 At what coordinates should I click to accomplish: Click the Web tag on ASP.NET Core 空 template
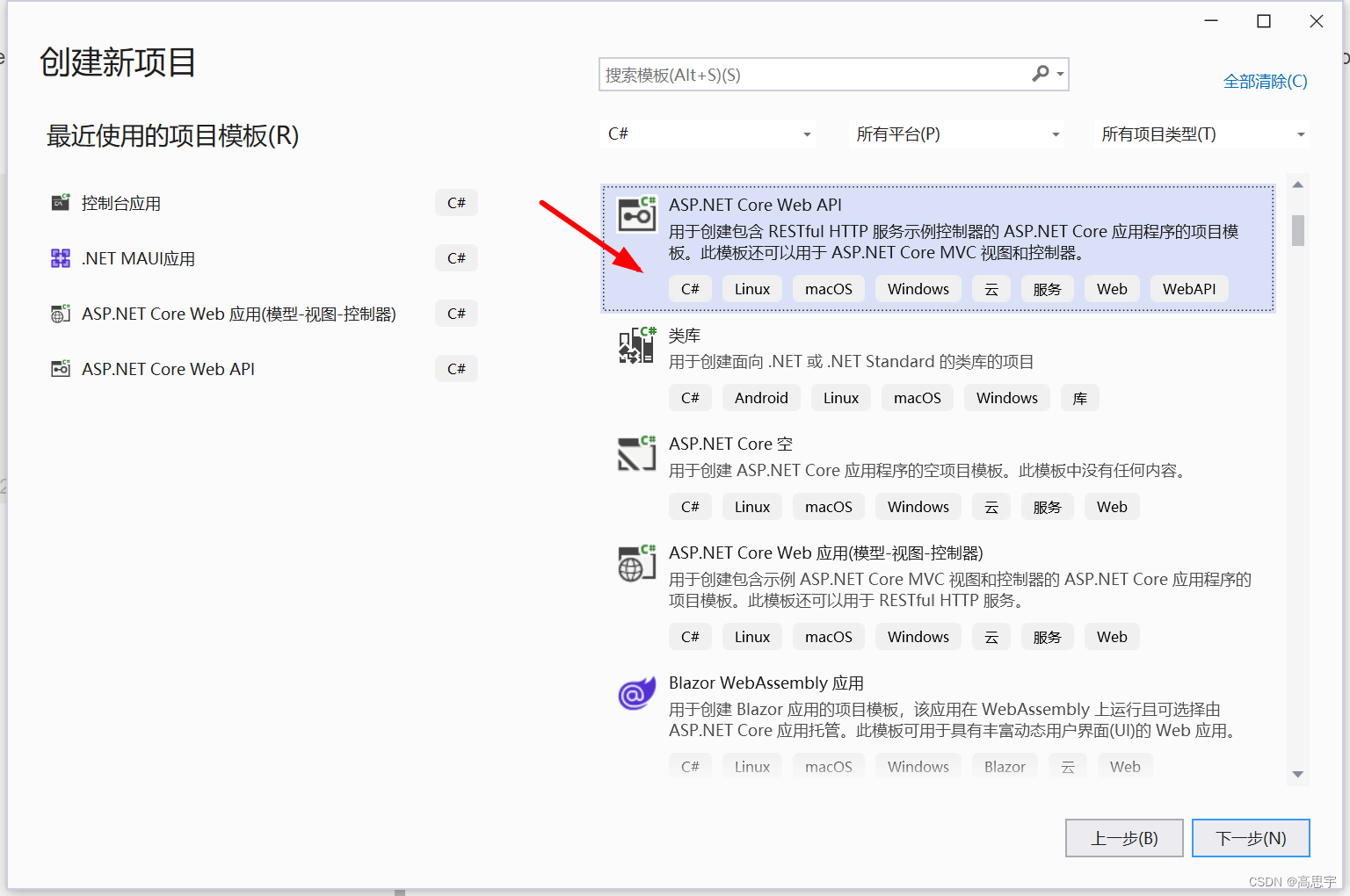[x=1112, y=507]
